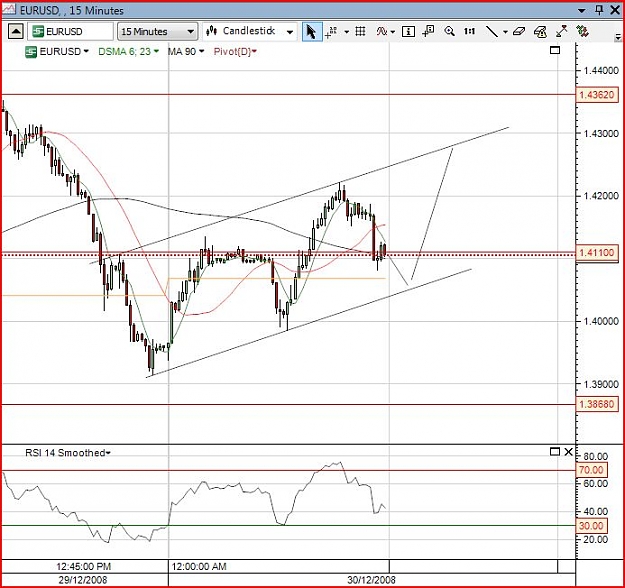The image size is (625, 588).
Task: Click the add annotation note icon
Action: point(428,31)
